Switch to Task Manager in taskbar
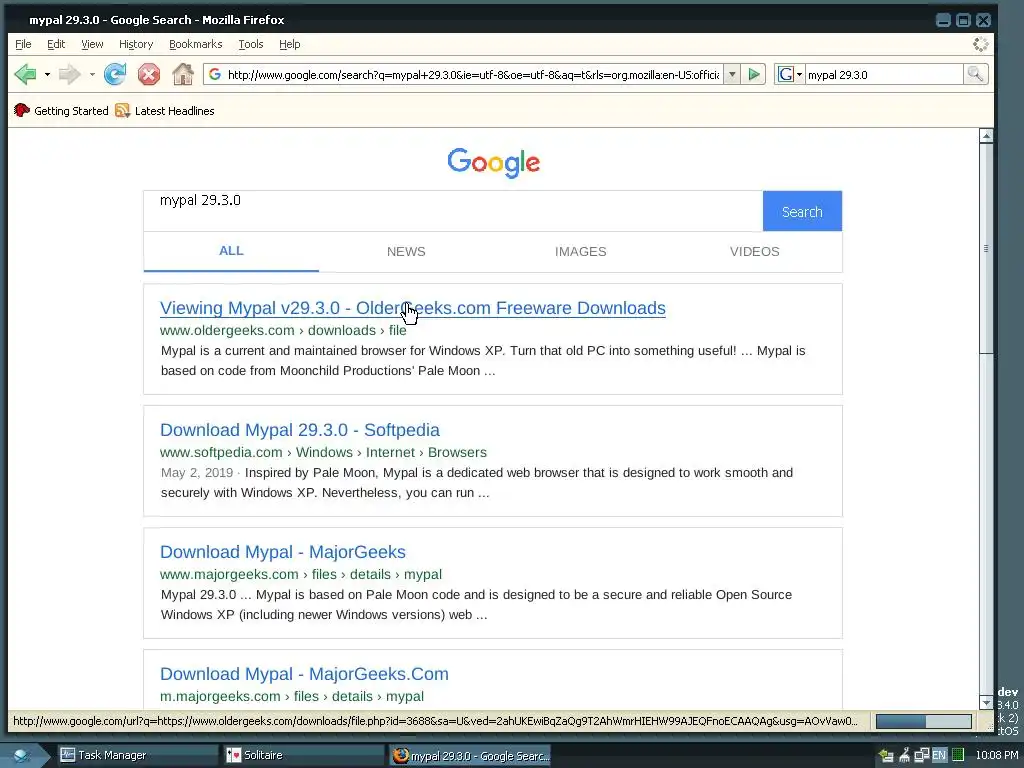The width and height of the screenshot is (1024, 768). 136,755
